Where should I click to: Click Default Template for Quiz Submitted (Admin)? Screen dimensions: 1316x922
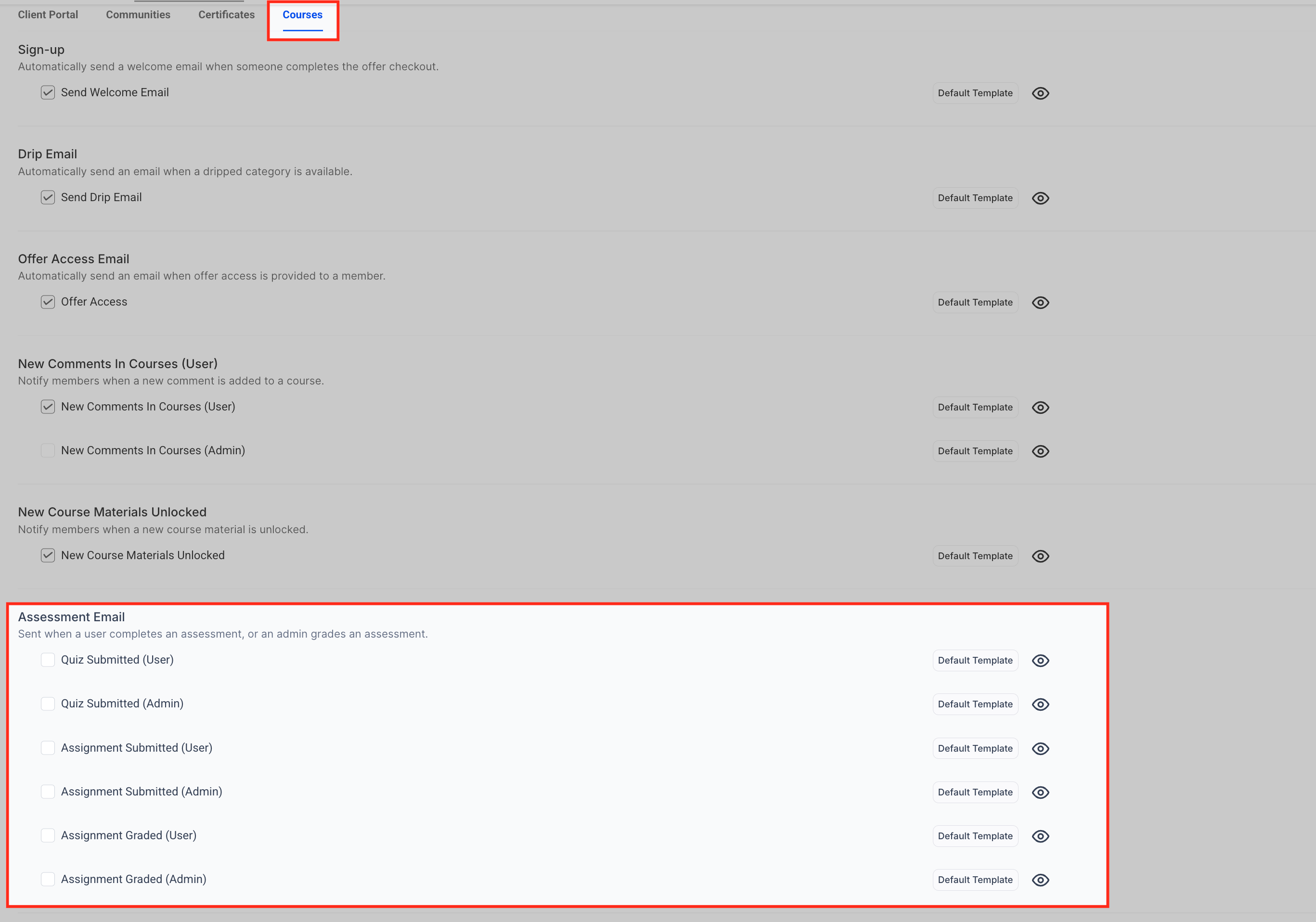(x=974, y=704)
